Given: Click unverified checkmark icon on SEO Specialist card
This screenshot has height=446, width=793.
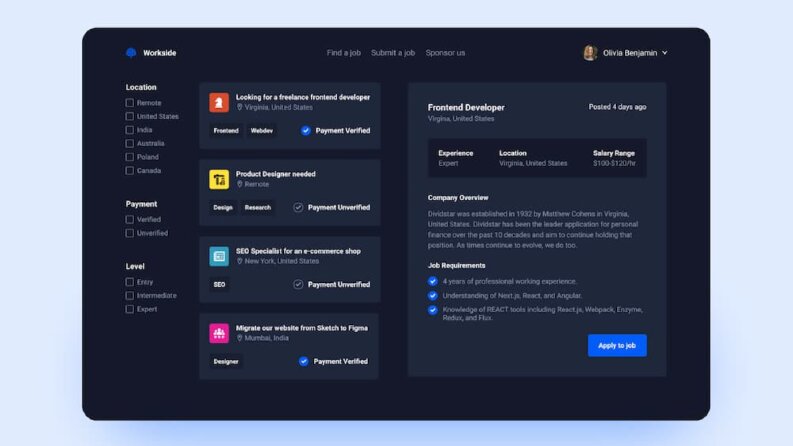Looking at the screenshot, I should click(x=298, y=284).
